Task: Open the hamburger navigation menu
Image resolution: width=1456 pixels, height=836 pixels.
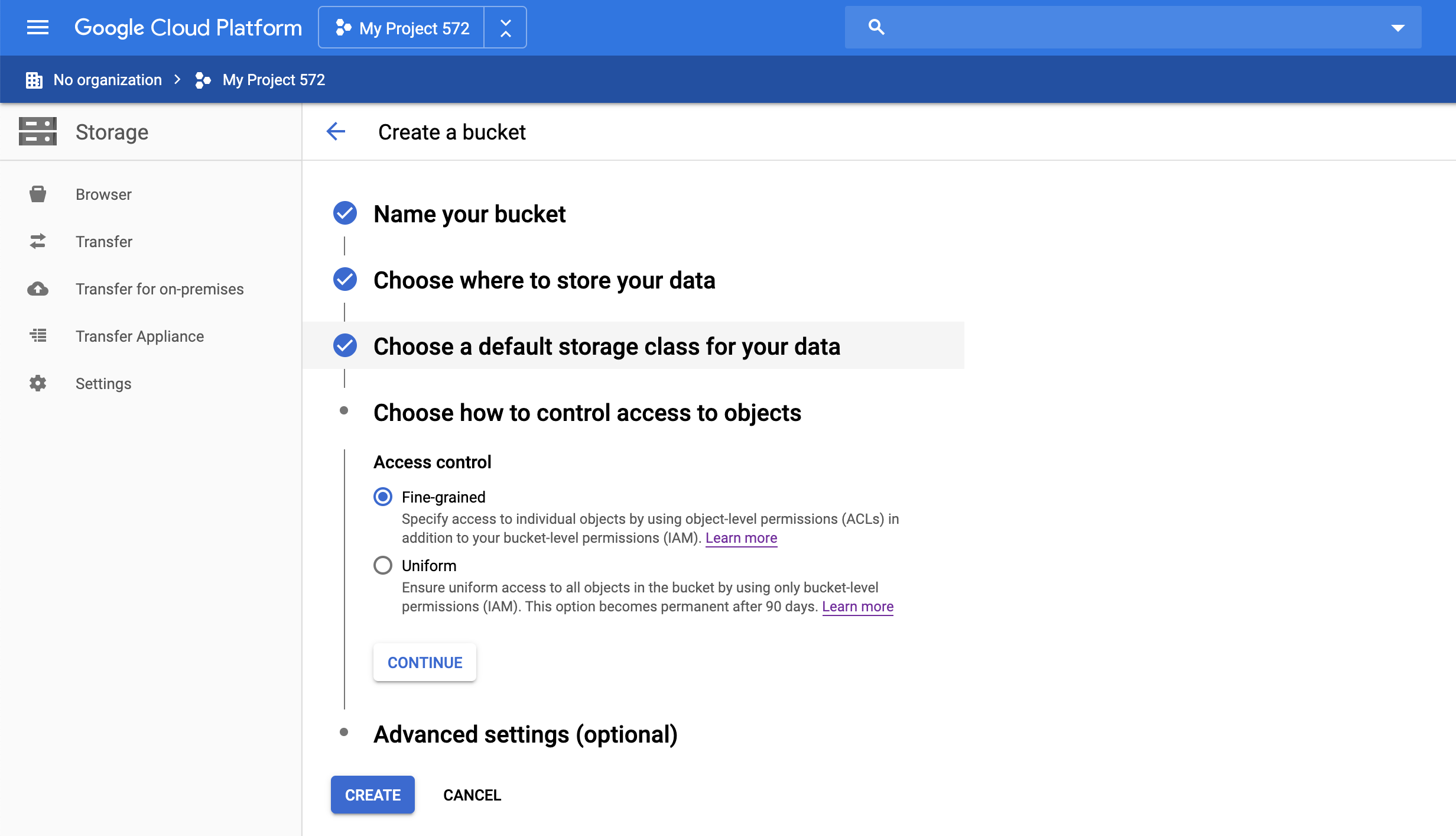Action: tap(38, 28)
